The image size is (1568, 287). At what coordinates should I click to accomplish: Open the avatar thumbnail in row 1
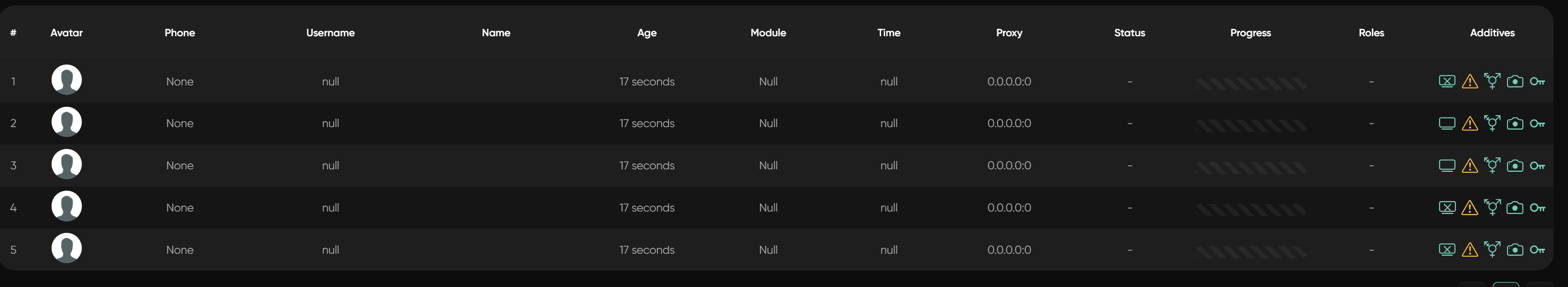coord(66,80)
